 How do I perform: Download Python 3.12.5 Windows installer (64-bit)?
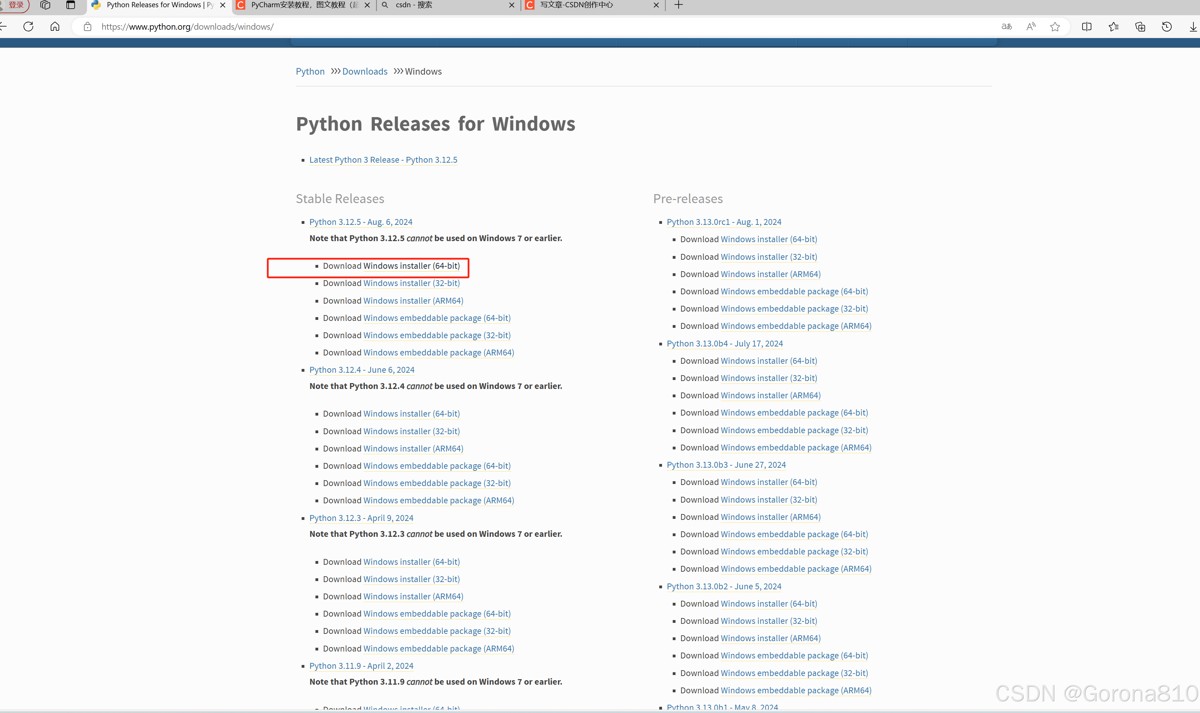(411, 266)
